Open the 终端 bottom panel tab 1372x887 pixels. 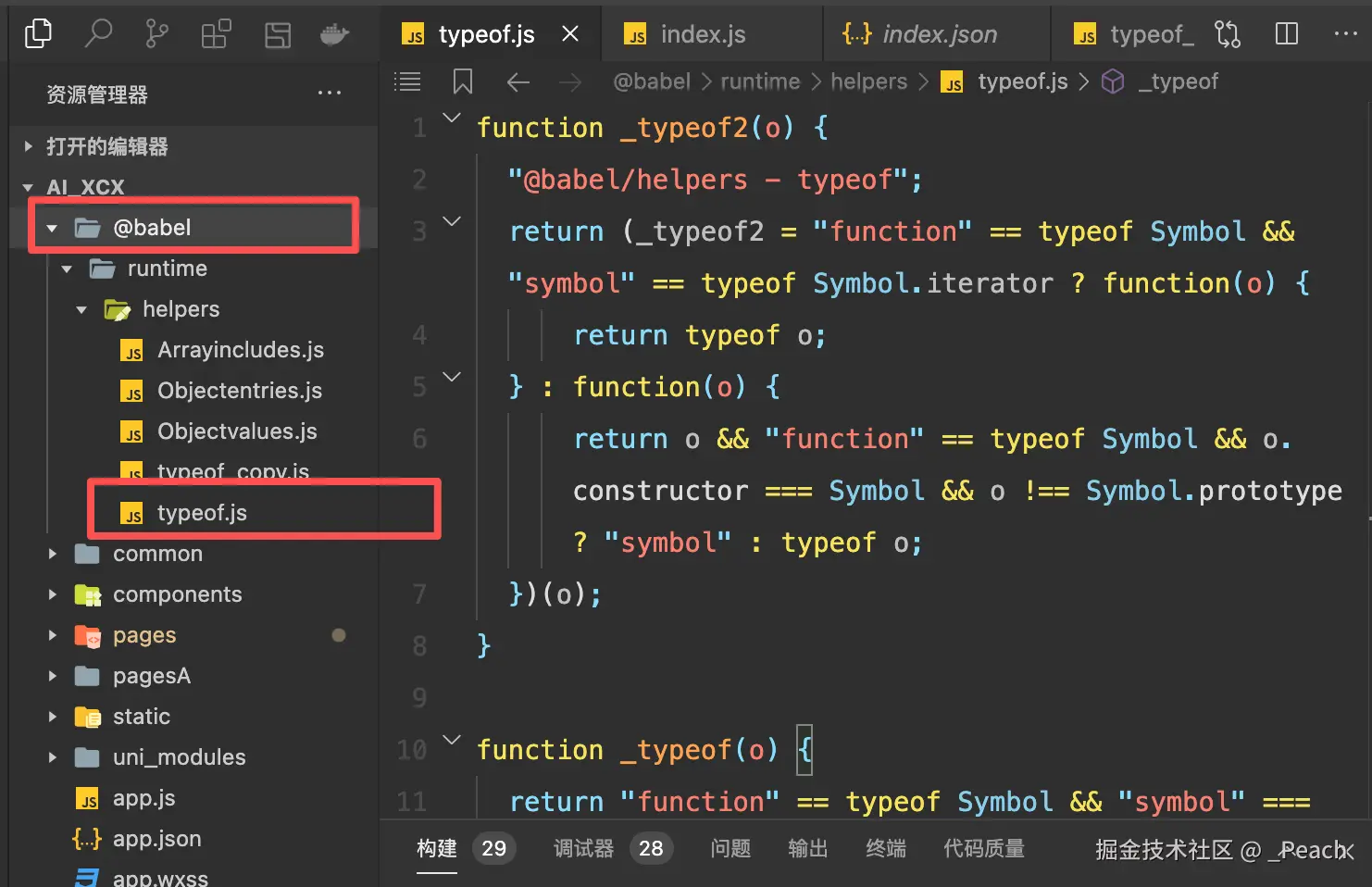pyautogui.click(x=886, y=848)
